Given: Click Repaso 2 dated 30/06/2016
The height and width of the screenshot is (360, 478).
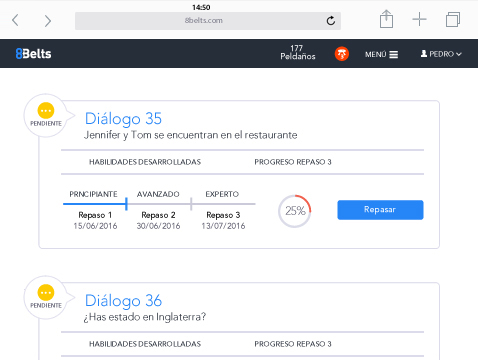Looking at the screenshot, I should coord(158,220).
